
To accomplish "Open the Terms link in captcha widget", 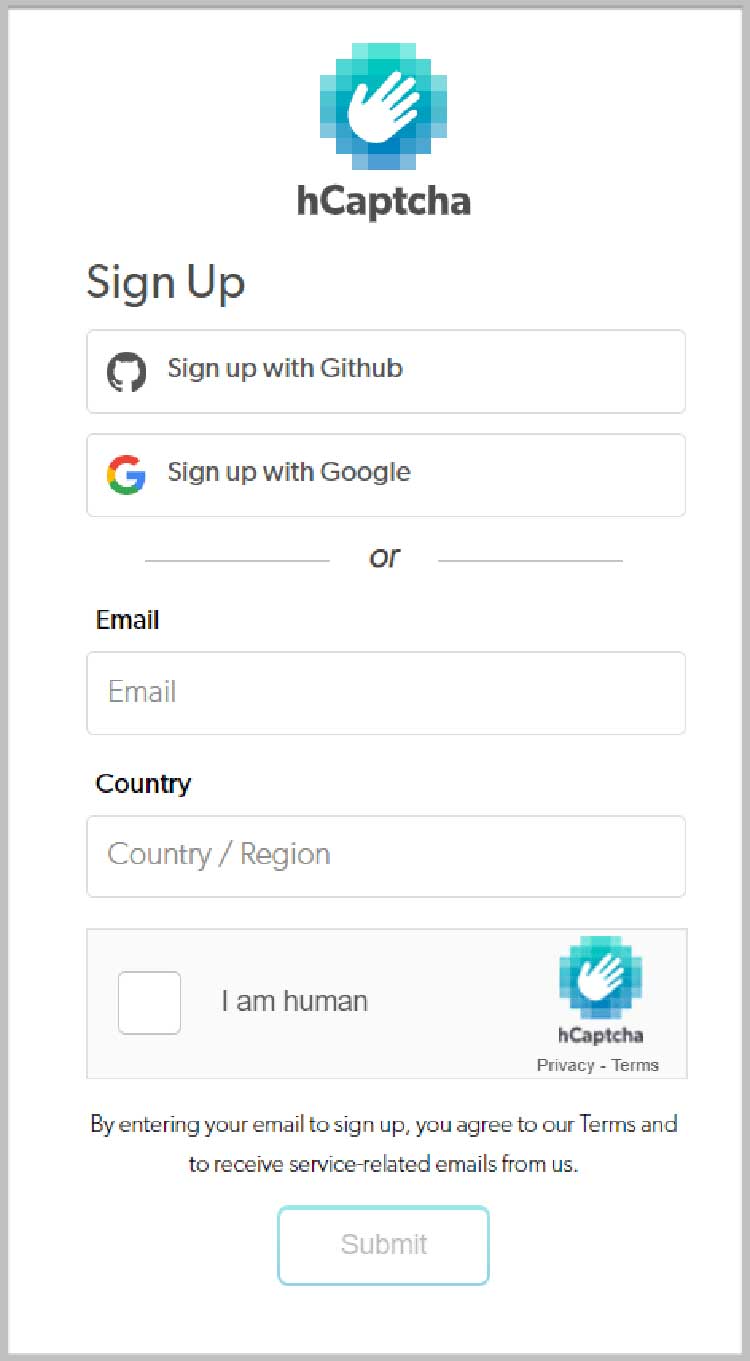I will click(x=635, y=1065).
